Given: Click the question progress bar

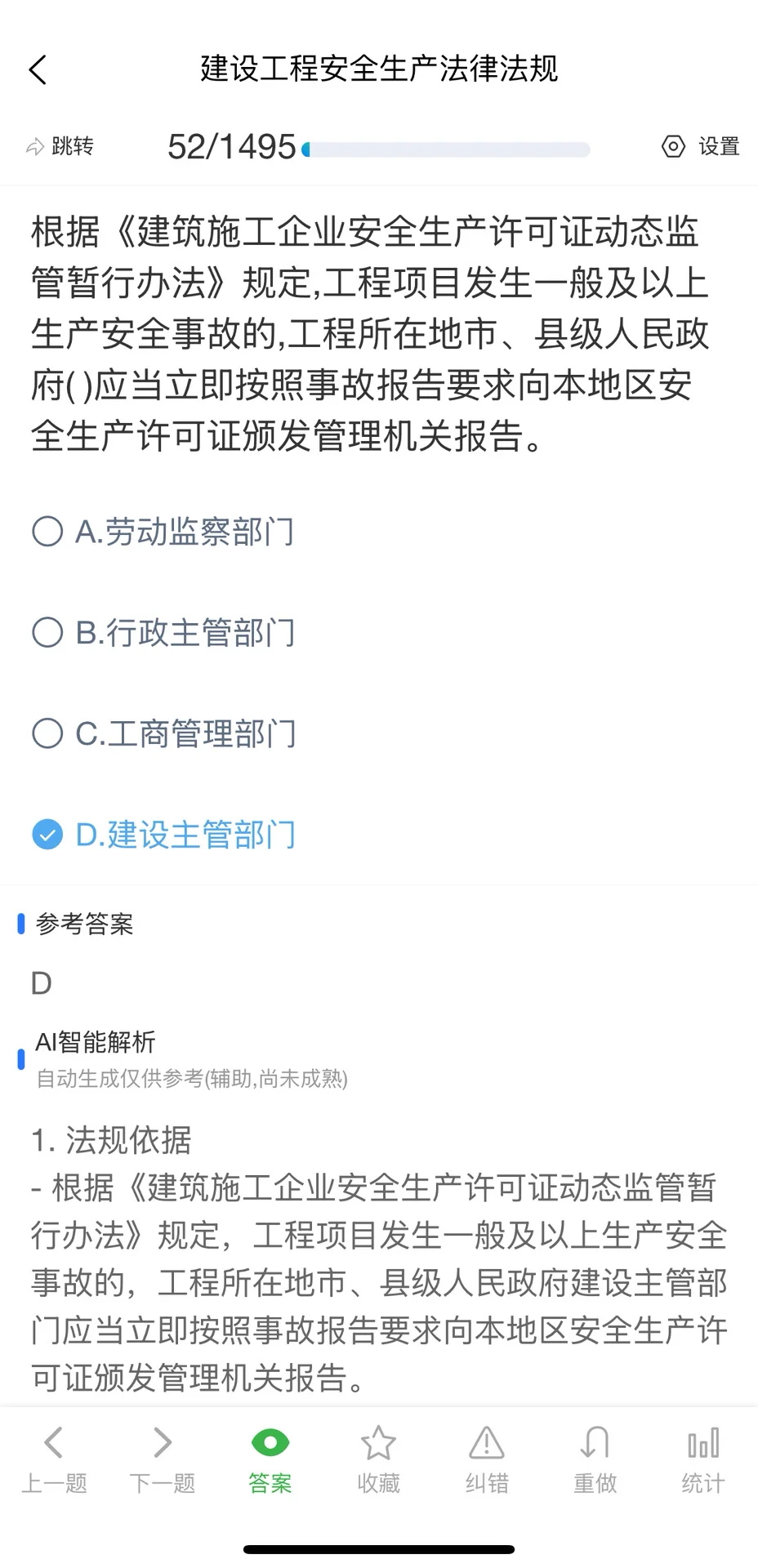Looking at the screenshot, I should tap(445, 149).
